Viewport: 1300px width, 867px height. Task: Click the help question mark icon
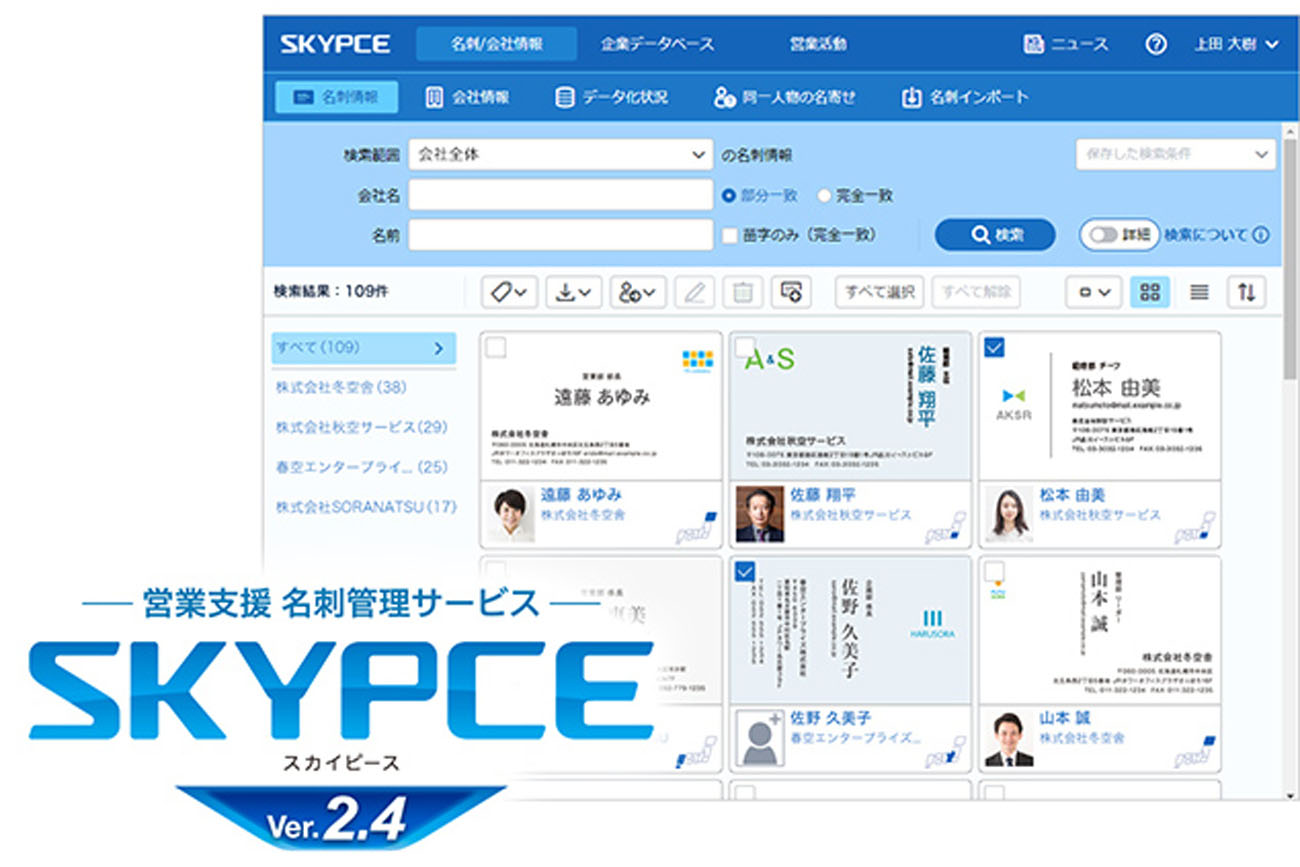(1155, 43)
